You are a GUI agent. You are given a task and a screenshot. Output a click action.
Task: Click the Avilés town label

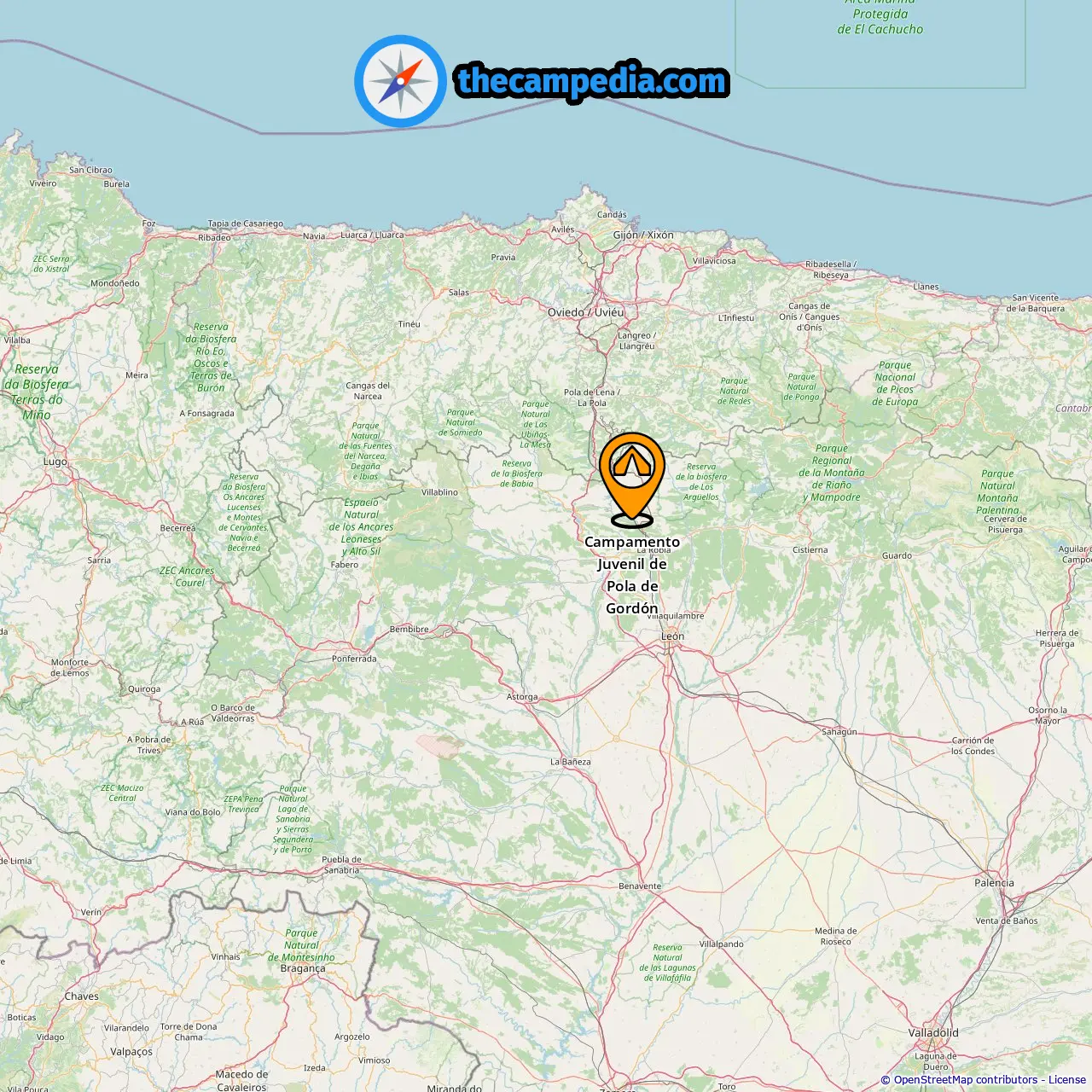point(563,229)
